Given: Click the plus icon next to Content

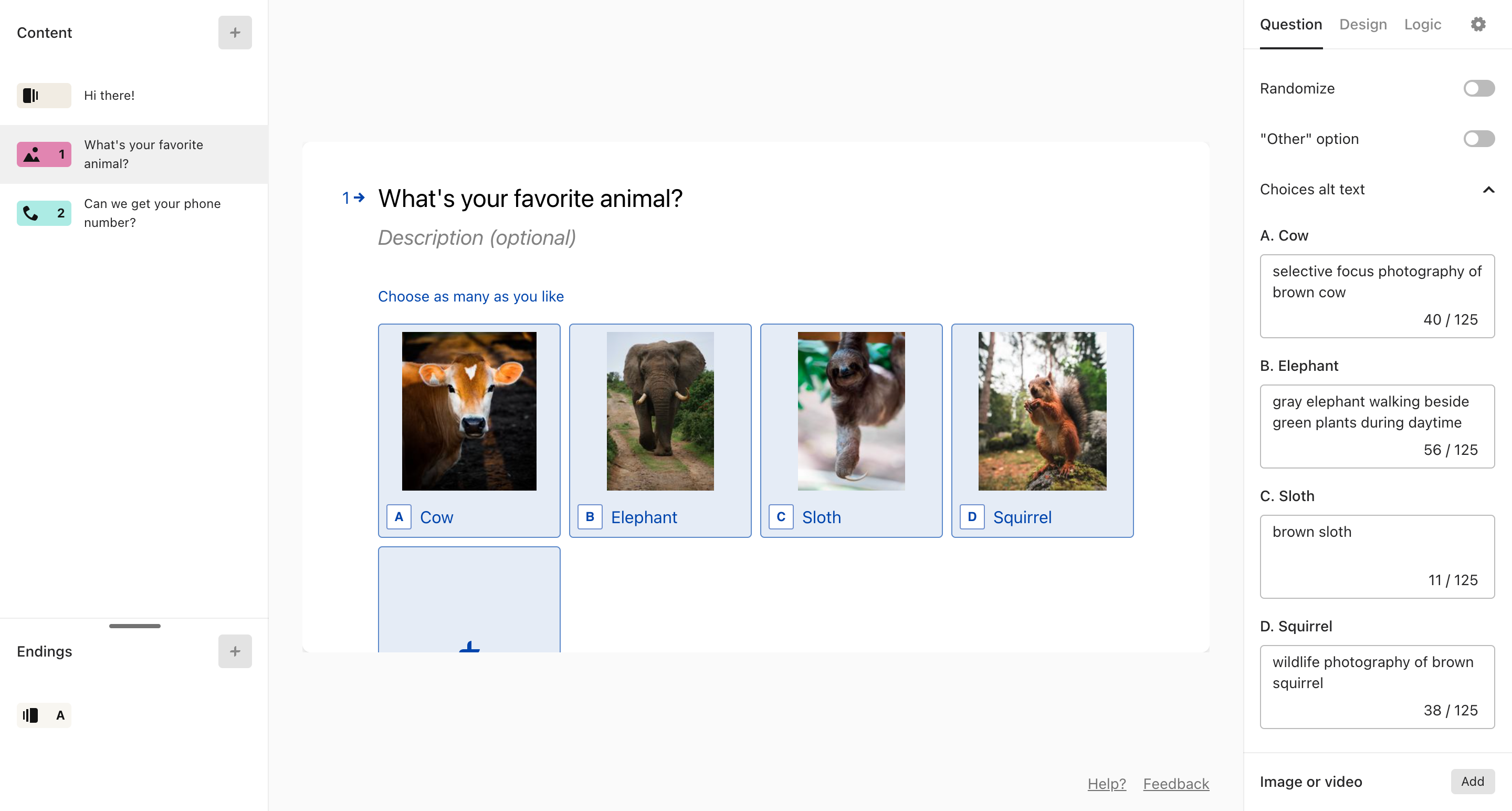Looking at the screenshot, I should point(235,32).
